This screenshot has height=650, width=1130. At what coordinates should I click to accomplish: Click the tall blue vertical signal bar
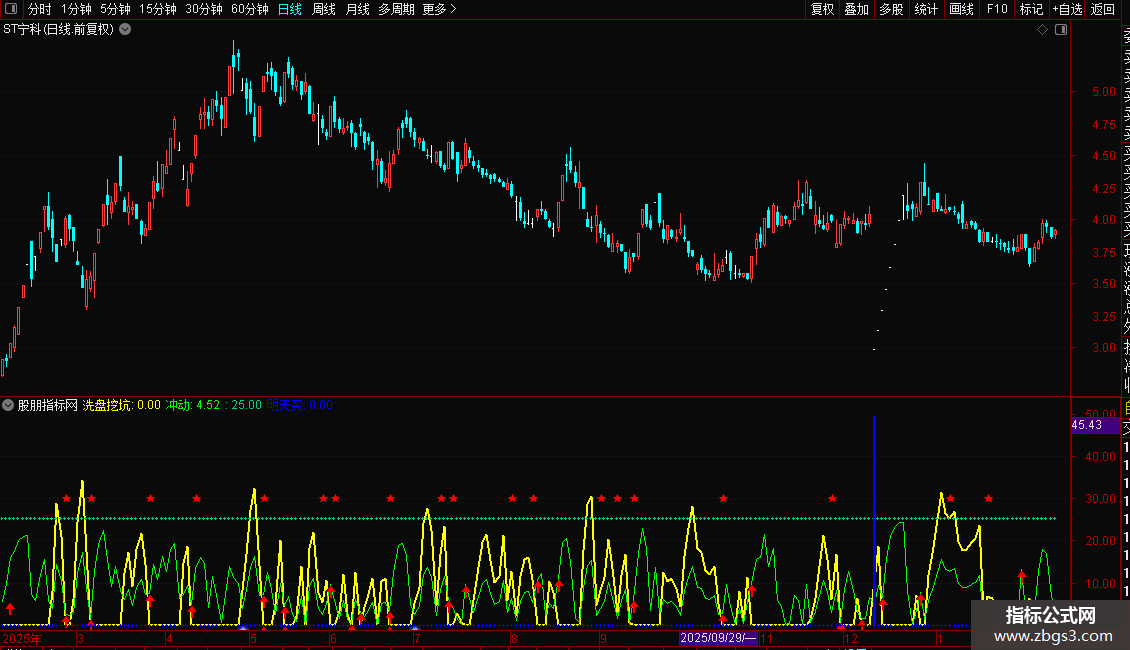(874, 520)
